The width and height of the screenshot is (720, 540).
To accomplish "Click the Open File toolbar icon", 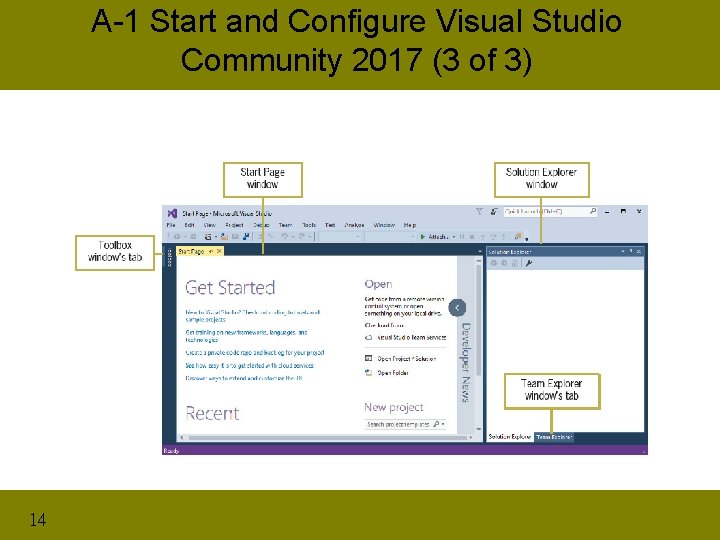I will [224, 236].
